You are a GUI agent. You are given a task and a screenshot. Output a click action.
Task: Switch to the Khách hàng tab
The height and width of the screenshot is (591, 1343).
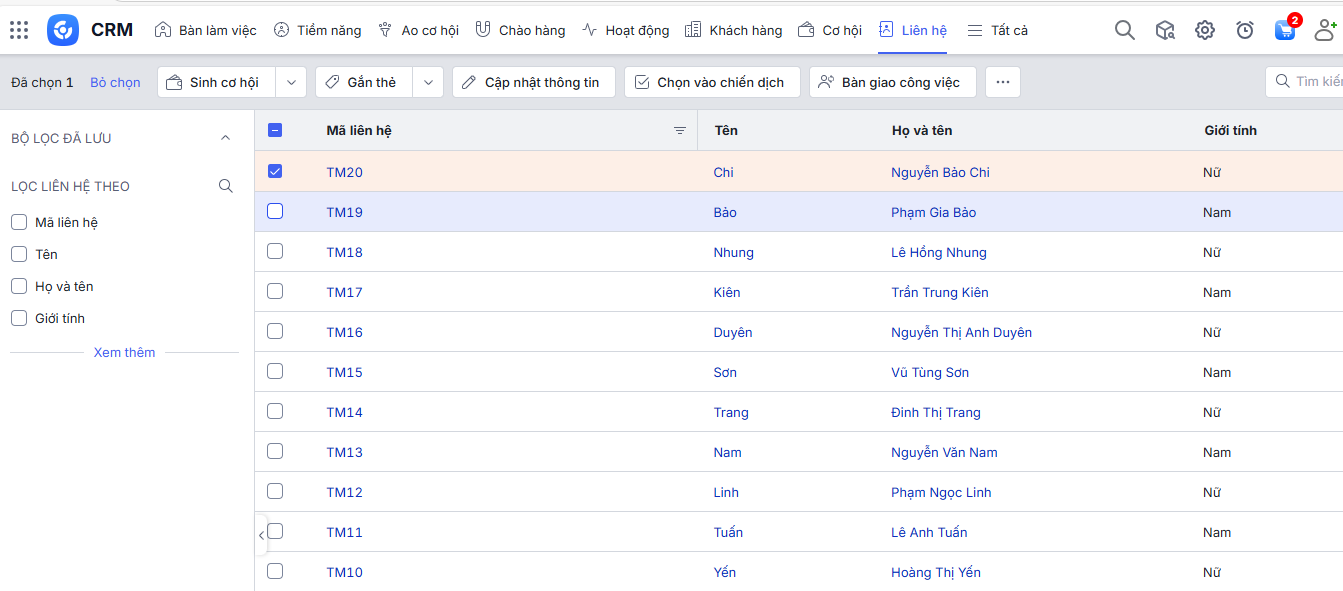click(734, 30)
